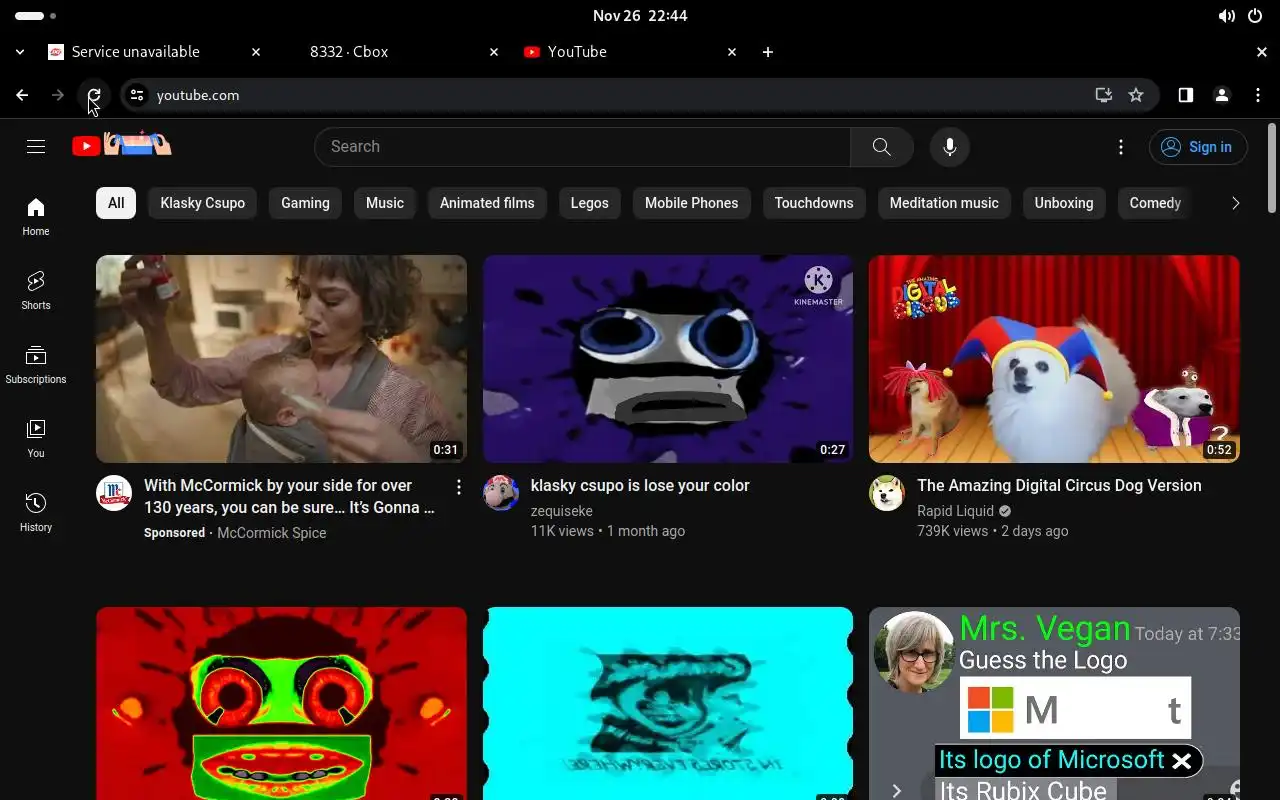Open the zequiseke channel name link
The width and height of the screenshot is (1280, 800).
tap(562, 511)
